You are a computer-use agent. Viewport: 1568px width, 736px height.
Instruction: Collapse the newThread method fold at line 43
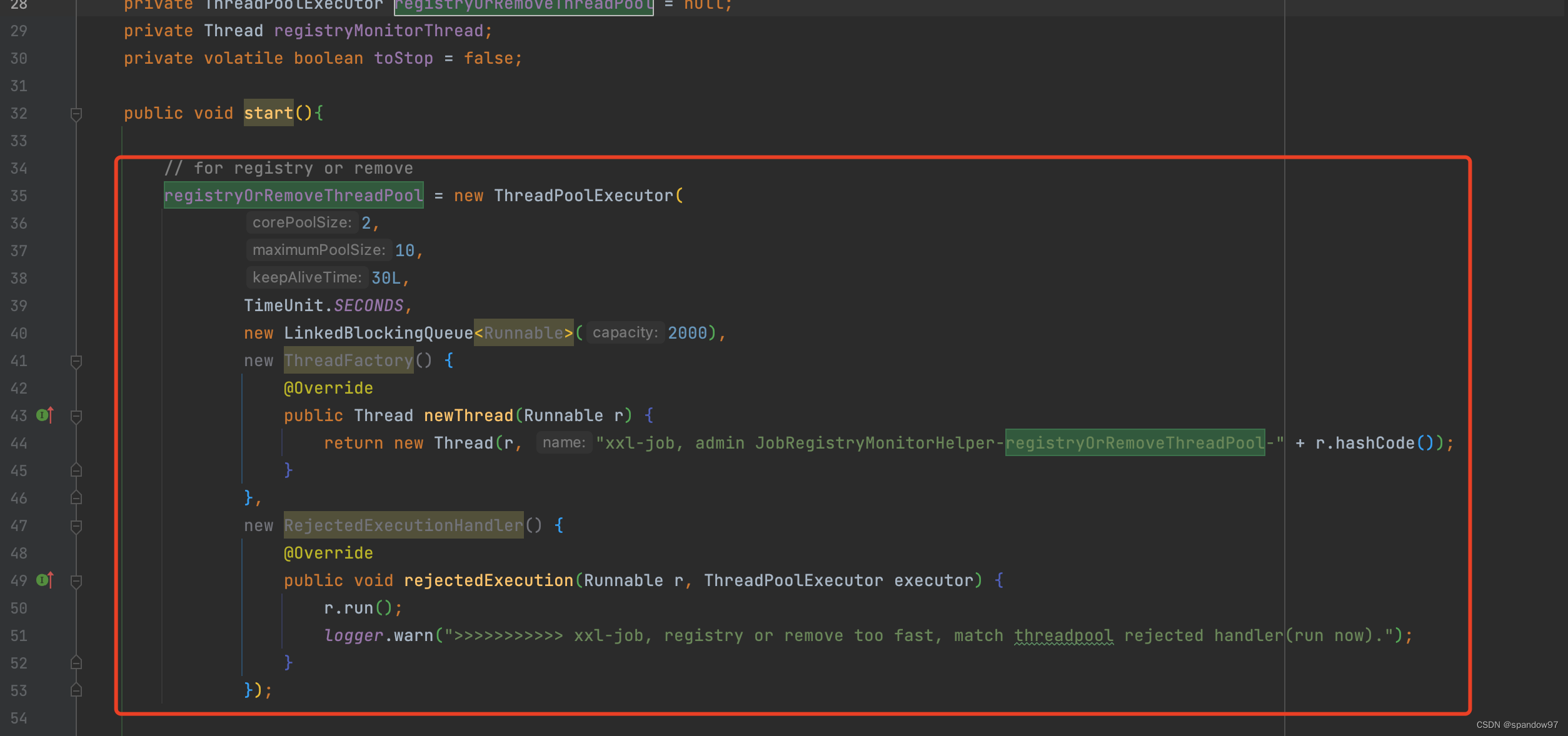pos(76,416)
